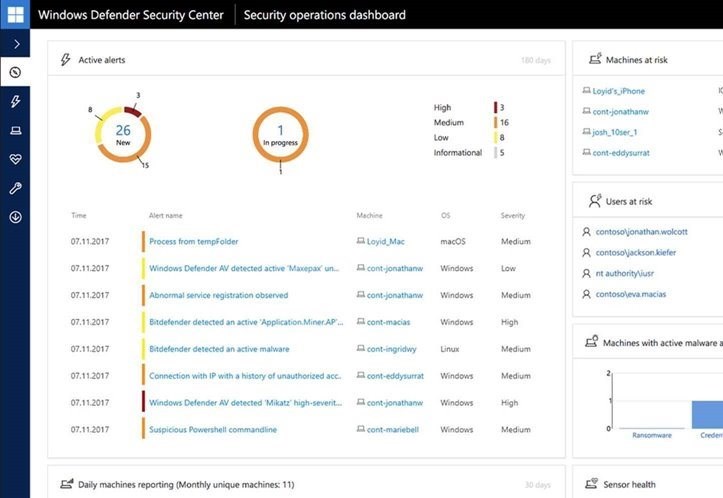Sort alerts by Time column header

tap(79, 215)
